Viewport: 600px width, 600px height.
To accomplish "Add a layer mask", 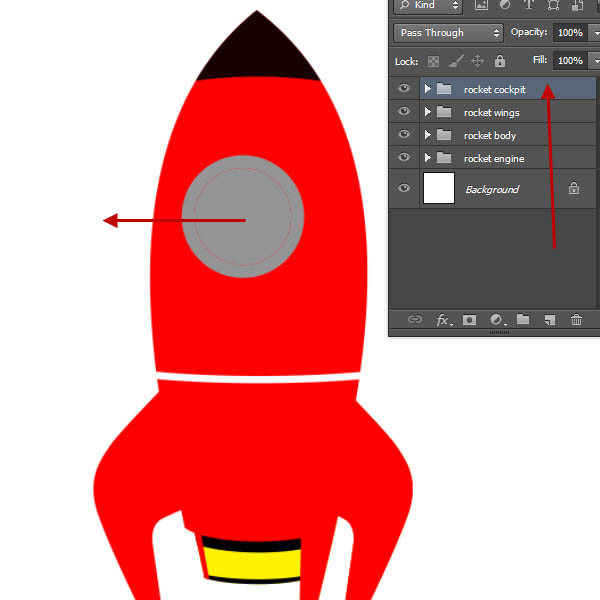I will 469,320.
